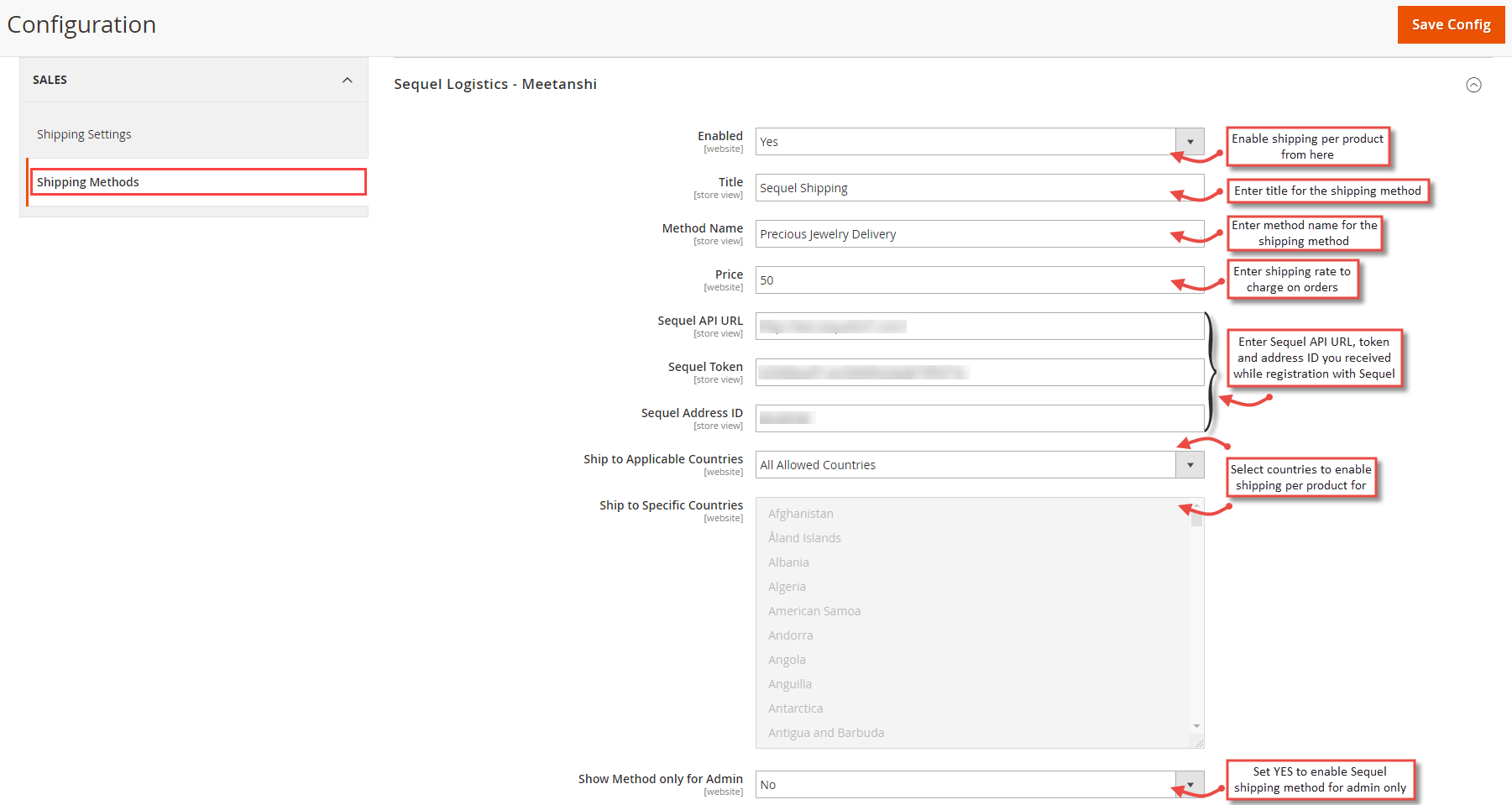Collapse the SALES section using its chevron
Viewport: 1512px width, 805px height.
347,80
